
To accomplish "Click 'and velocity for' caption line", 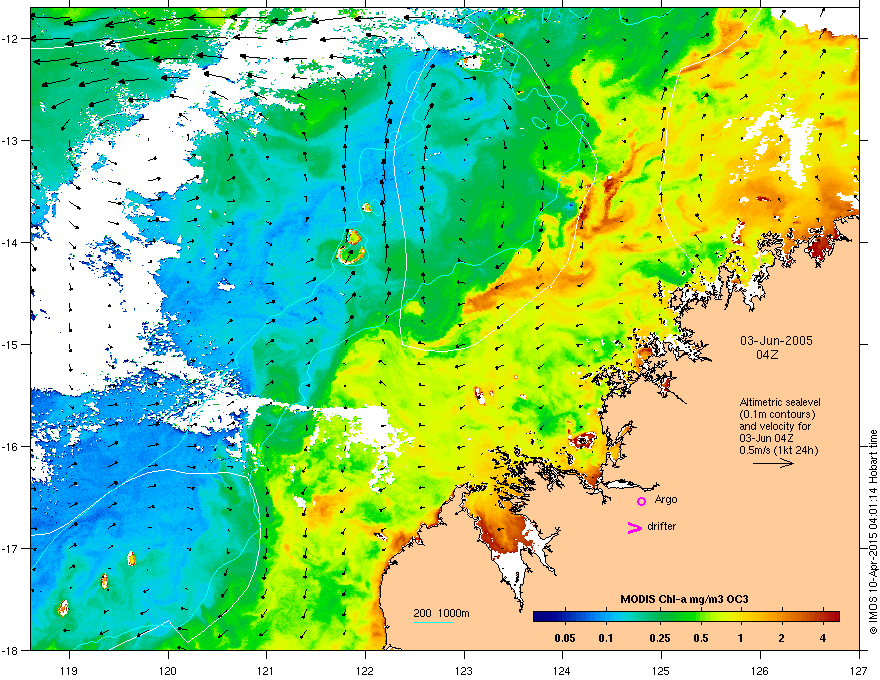I will pyautogui.click(x=775, y=426).
